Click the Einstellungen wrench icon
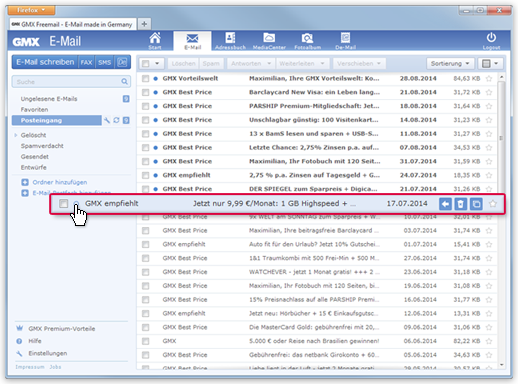 (x=19, y=353)
